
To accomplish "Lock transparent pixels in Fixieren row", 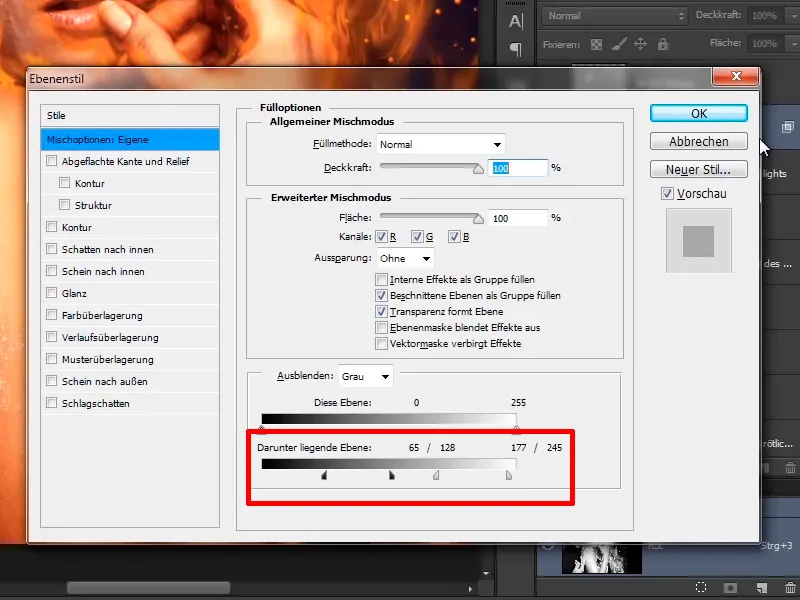I will (x=596, y=44).
